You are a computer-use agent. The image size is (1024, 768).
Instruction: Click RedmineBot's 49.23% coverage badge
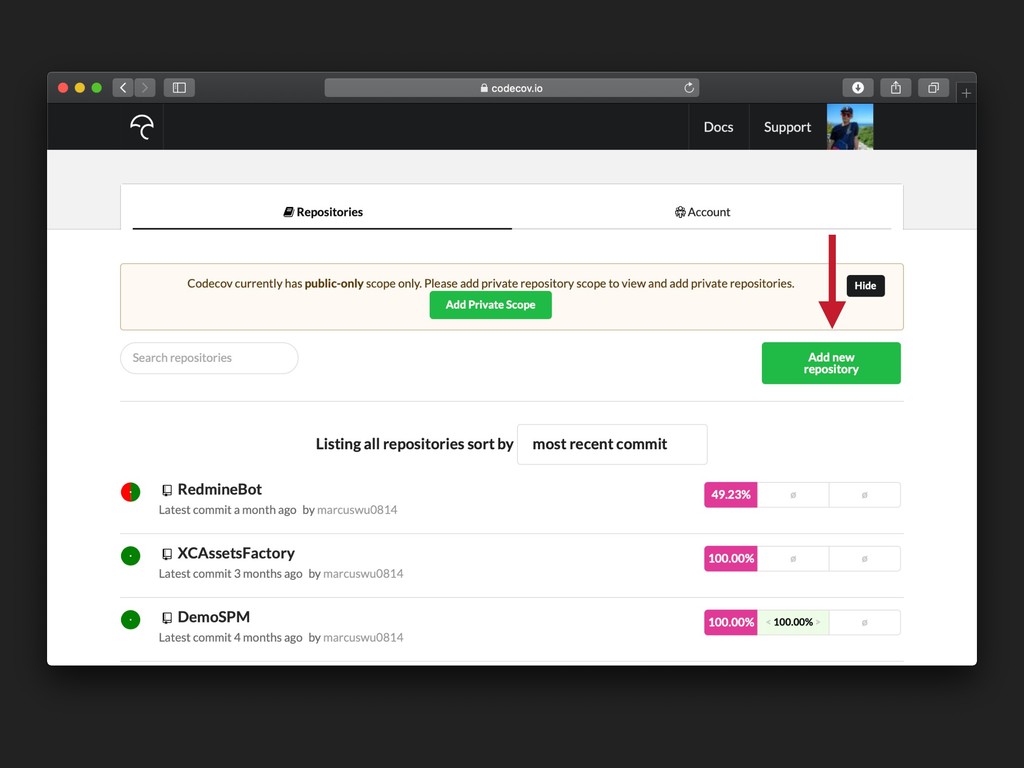pos(730,495)
